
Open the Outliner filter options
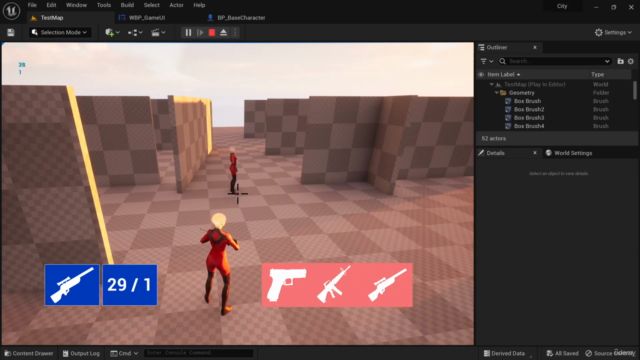click(x=487, y=61)
